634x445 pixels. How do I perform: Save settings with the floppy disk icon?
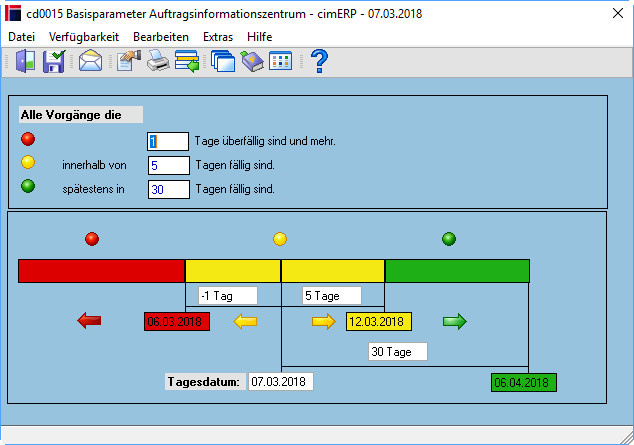click(x=54, y=61)
